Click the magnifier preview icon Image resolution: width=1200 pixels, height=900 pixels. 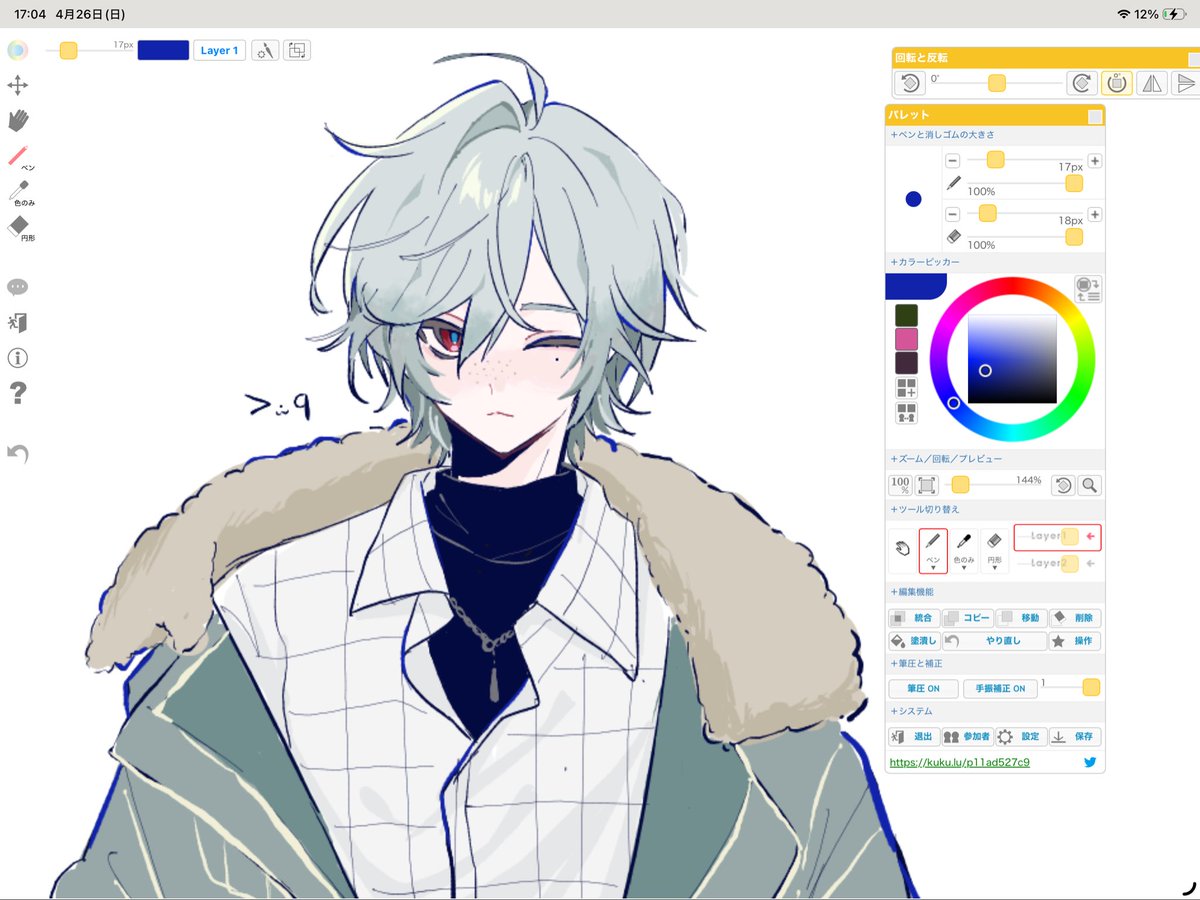1090,485
